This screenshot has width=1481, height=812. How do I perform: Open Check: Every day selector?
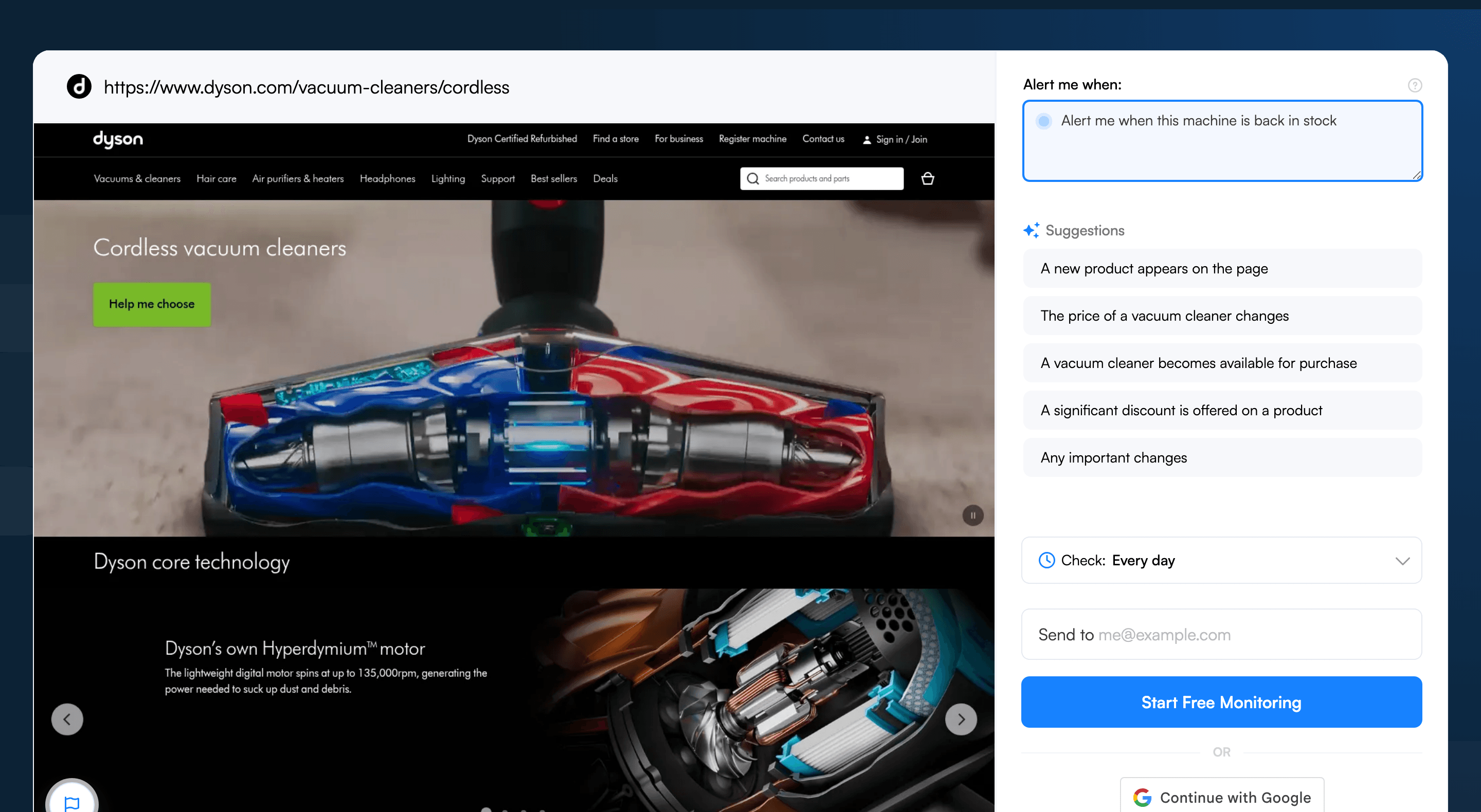[1222, 560]
